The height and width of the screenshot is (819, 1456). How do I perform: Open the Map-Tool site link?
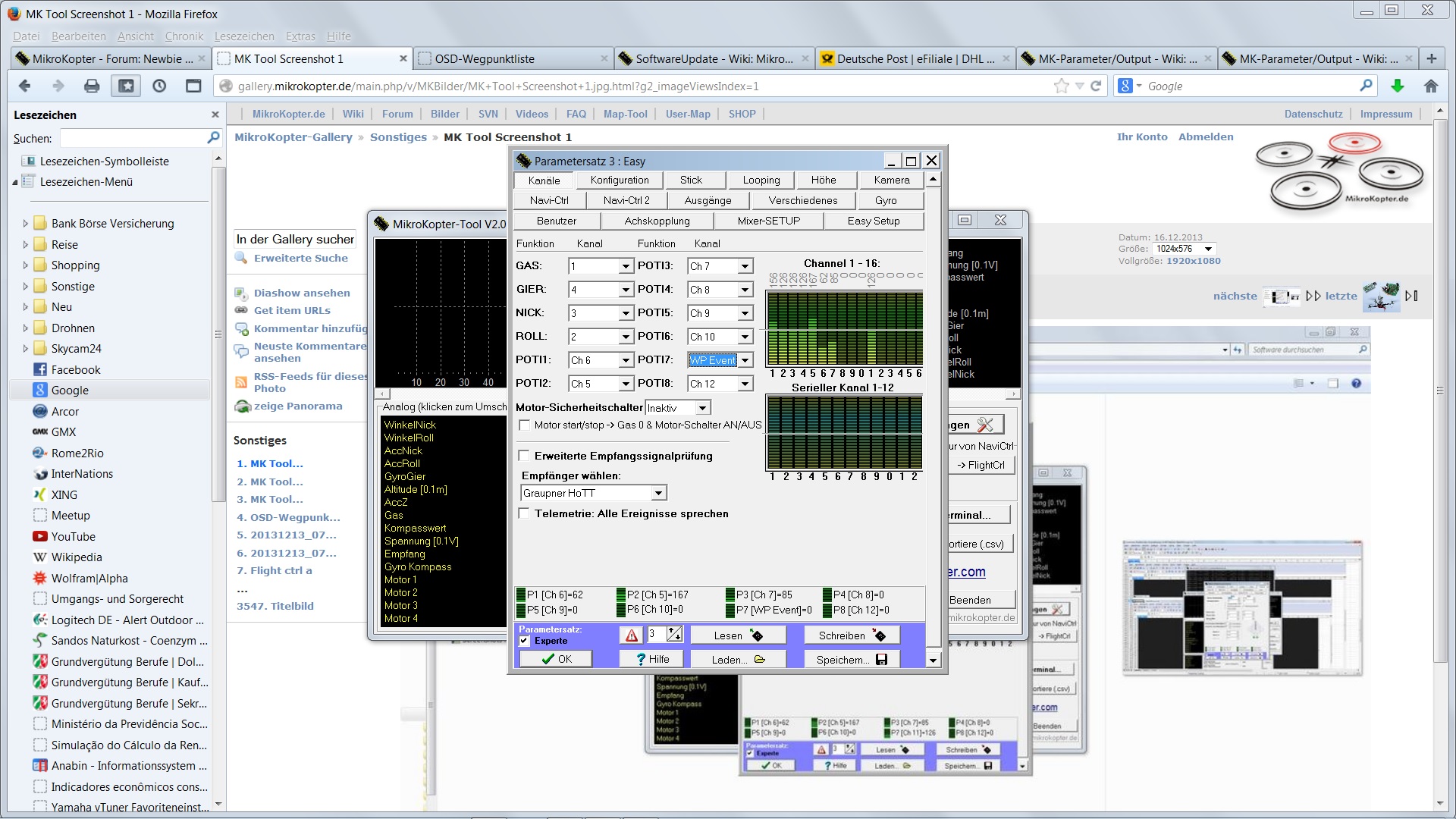point(626,114)
